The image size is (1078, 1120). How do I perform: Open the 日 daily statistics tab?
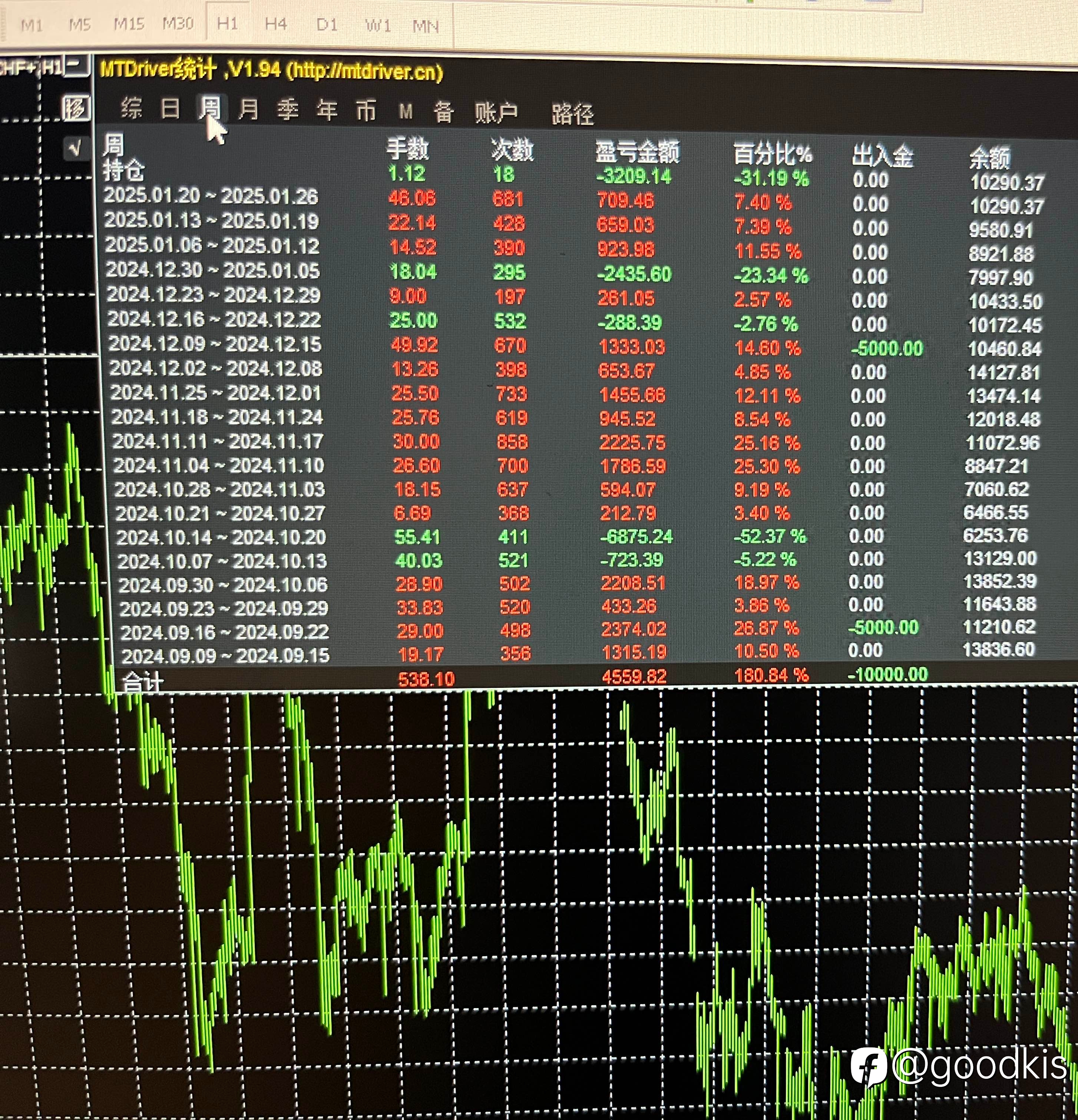170,109
